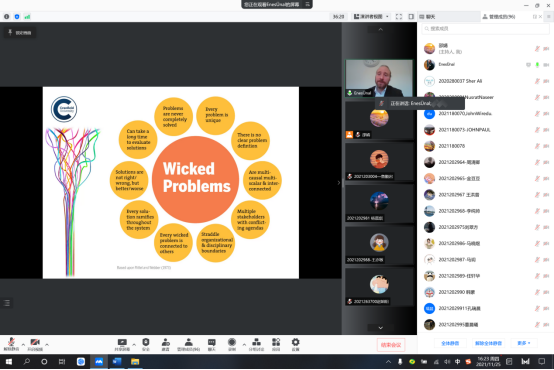Open the settings gear icon
This screenshot has height=370, width=554.
(295, 344)
